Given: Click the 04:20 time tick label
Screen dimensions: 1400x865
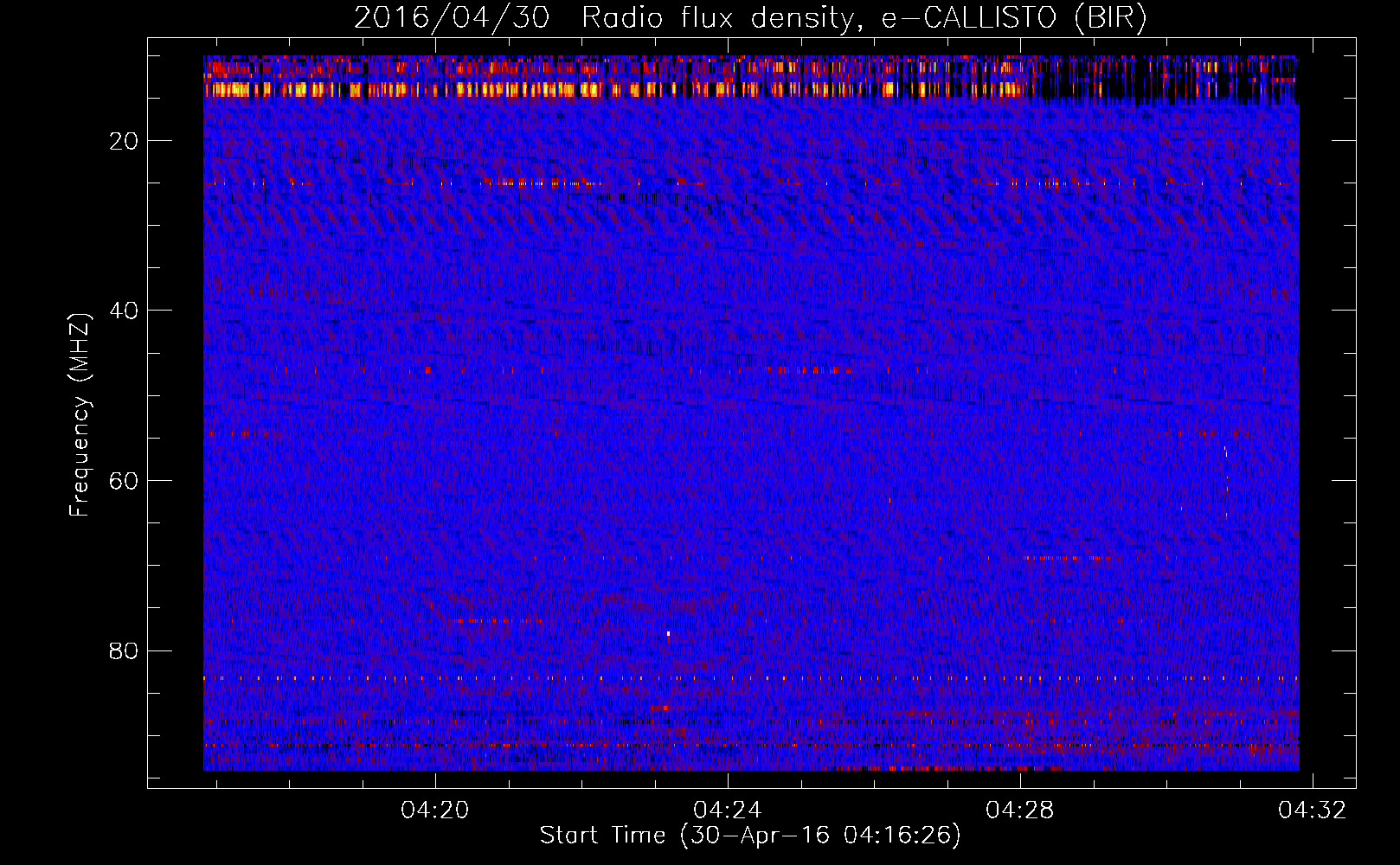Looking at the screenshot, I should click(434, 811).
